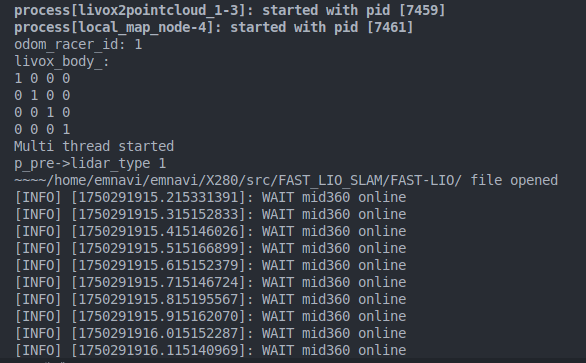Image resolution: width=586 pixels, height=363 pixels.
Task: Click the p_pre->lidar_type 1 line
Action: click(90, 163)
